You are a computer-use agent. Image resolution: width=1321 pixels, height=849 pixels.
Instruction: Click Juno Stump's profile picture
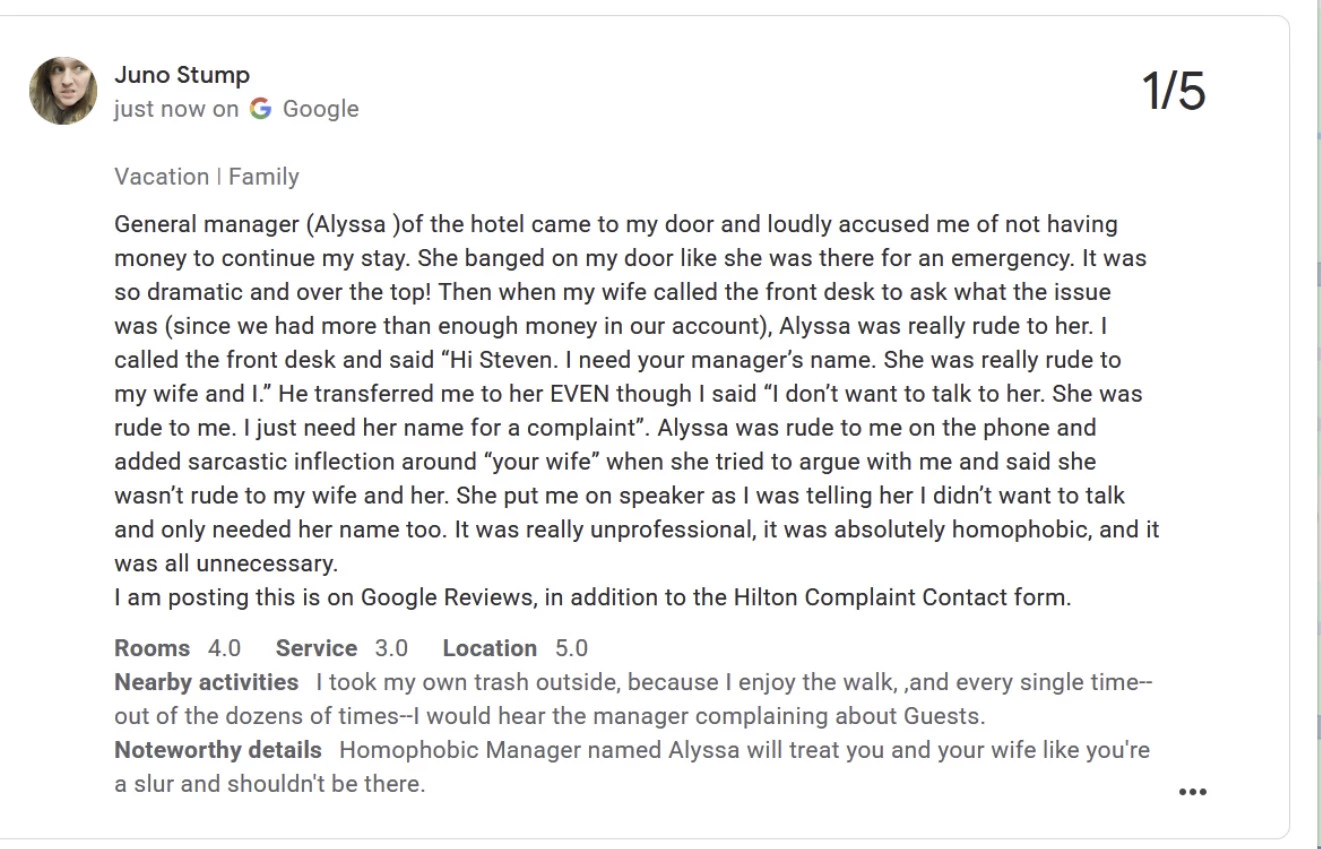click(x=63, y=91)
